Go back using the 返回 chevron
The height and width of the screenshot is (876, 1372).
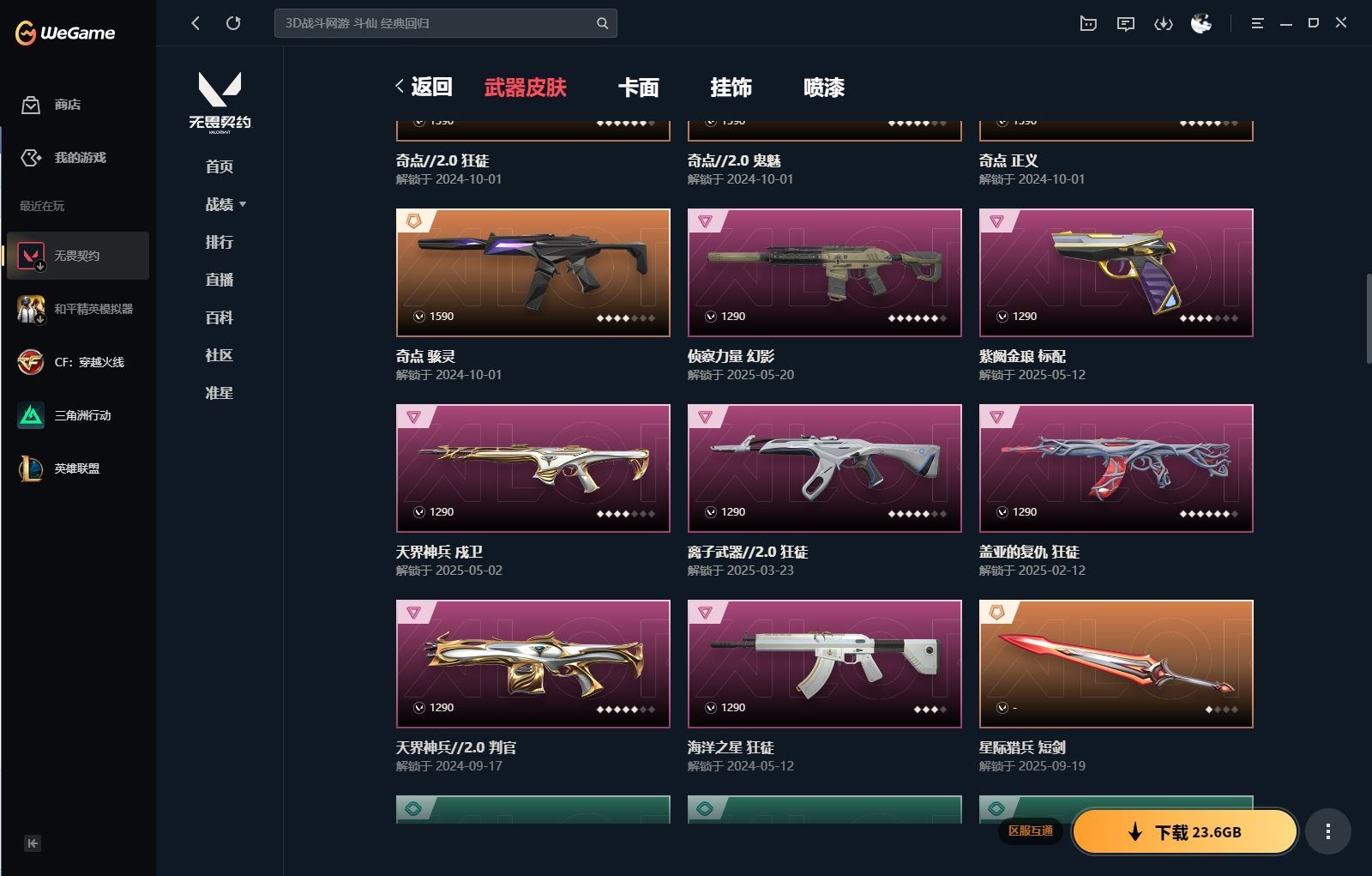tap(424, 87)
